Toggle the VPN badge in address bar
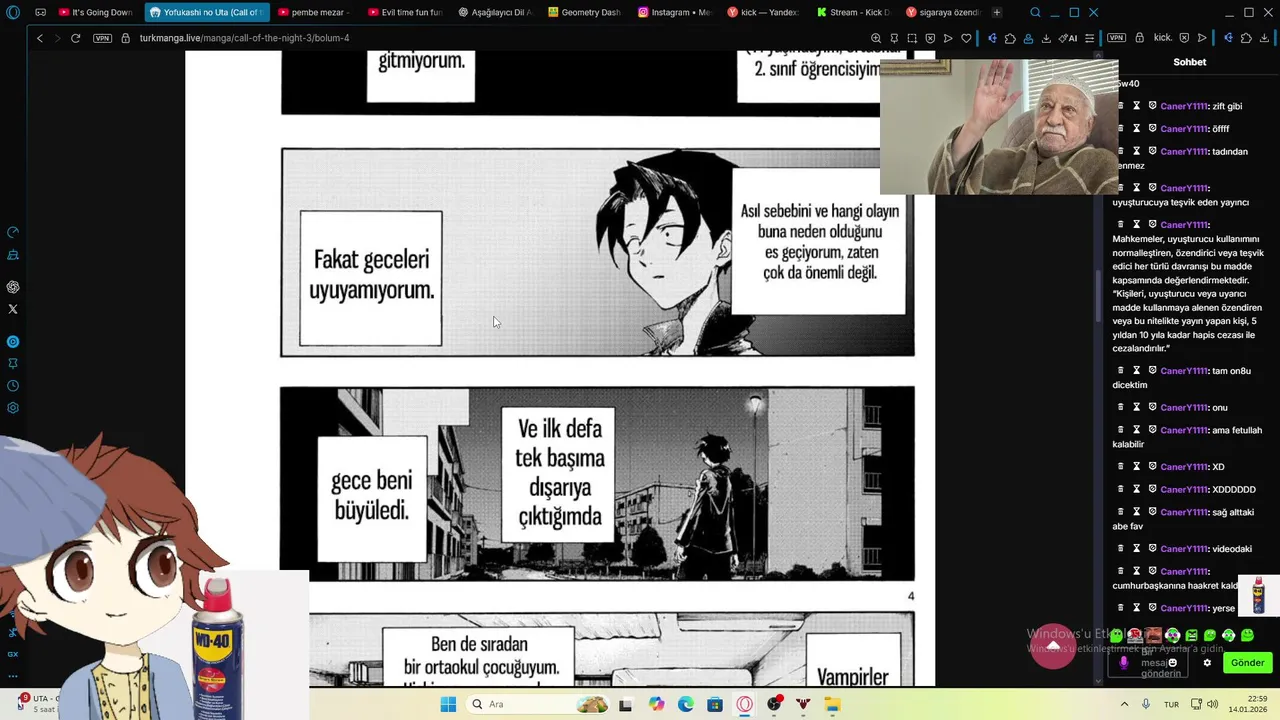This screenshot has width=1280, height=720. pyautogui.click(x=102, y=38)
